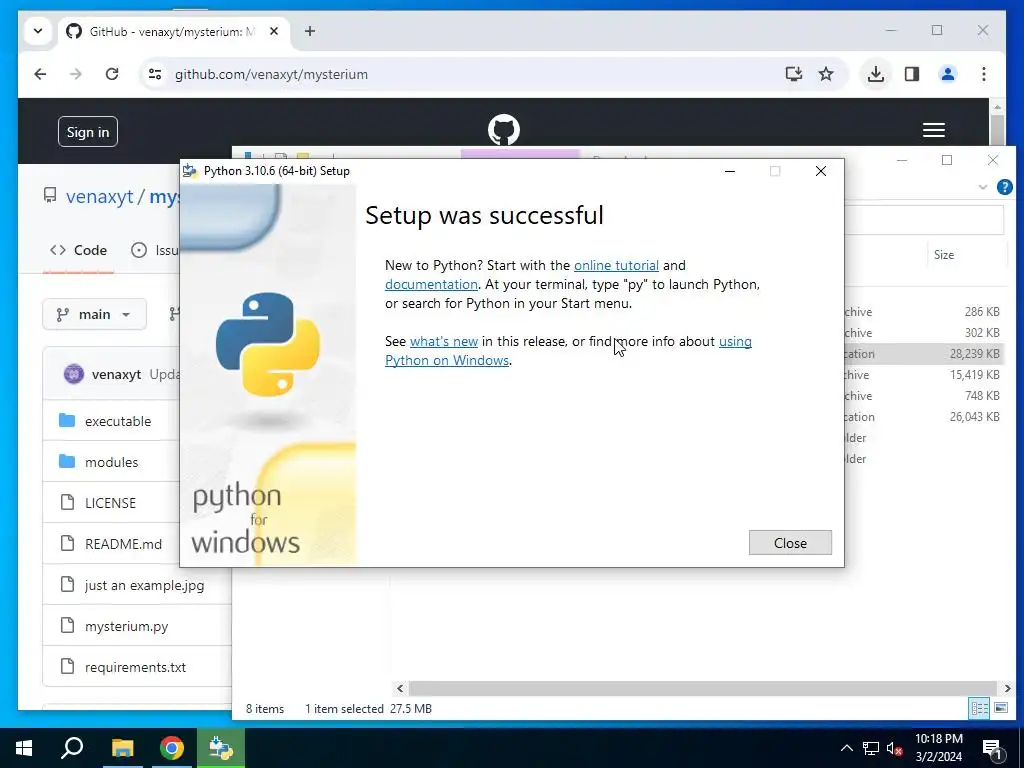This screenshot has height=768, width=1024.
Task: Reload the GitHub page
Action: pos(112,74)
